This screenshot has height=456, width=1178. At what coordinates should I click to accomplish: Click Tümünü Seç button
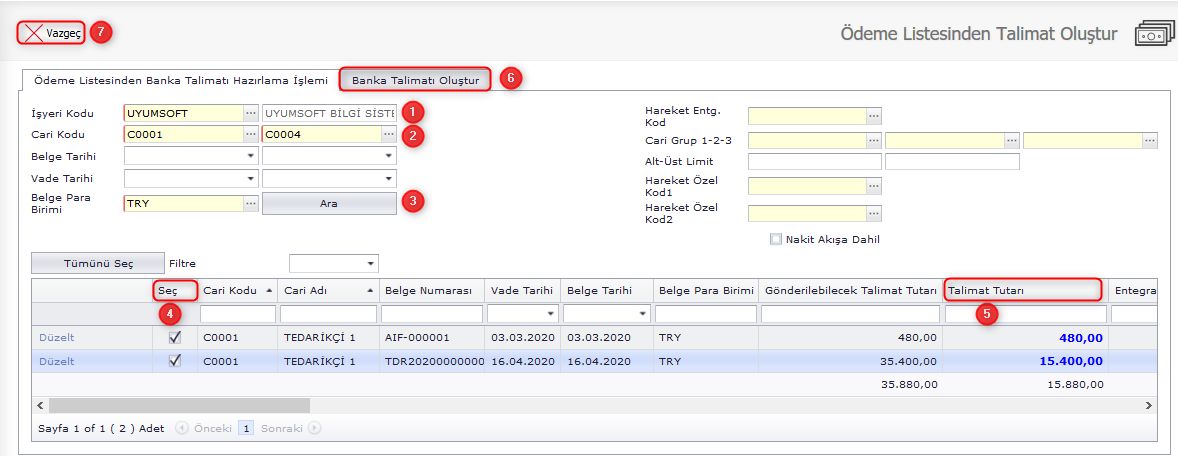pos(97,263)
